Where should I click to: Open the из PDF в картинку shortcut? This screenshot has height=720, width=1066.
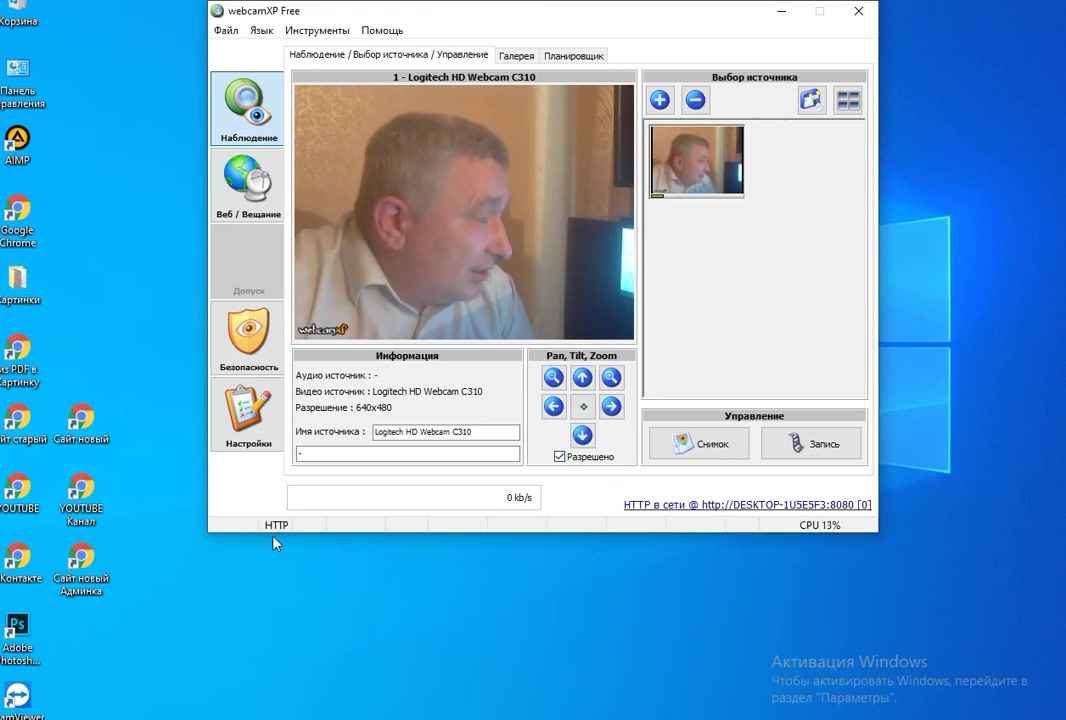[x=18, y=361]
